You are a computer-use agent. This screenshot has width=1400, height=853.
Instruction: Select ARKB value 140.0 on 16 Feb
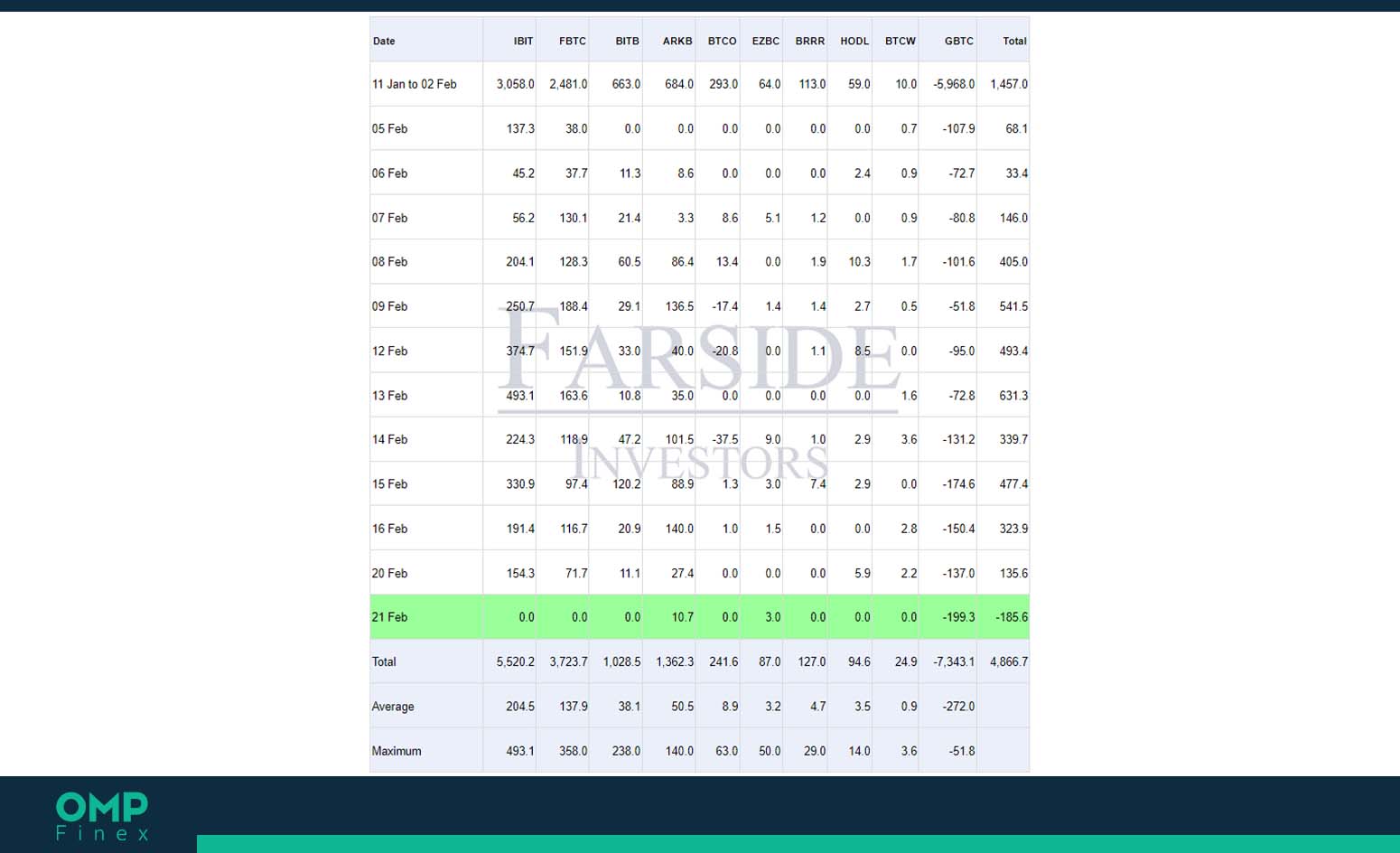[x=679, y=529]
